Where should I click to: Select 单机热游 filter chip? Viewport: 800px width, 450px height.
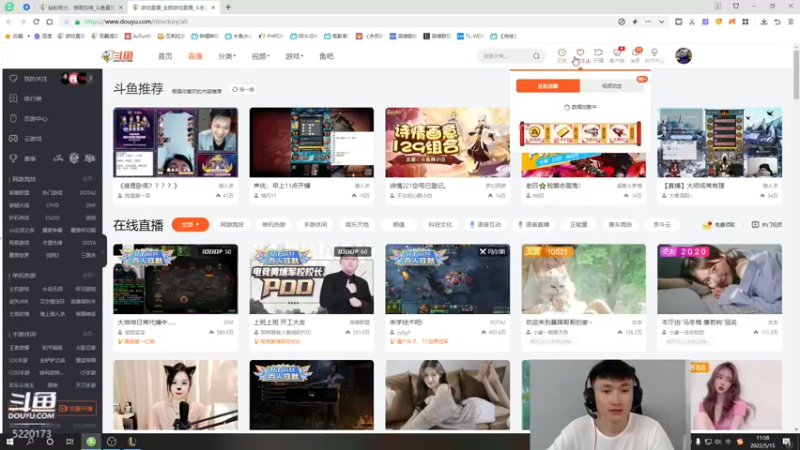click(x=273, y=224)
